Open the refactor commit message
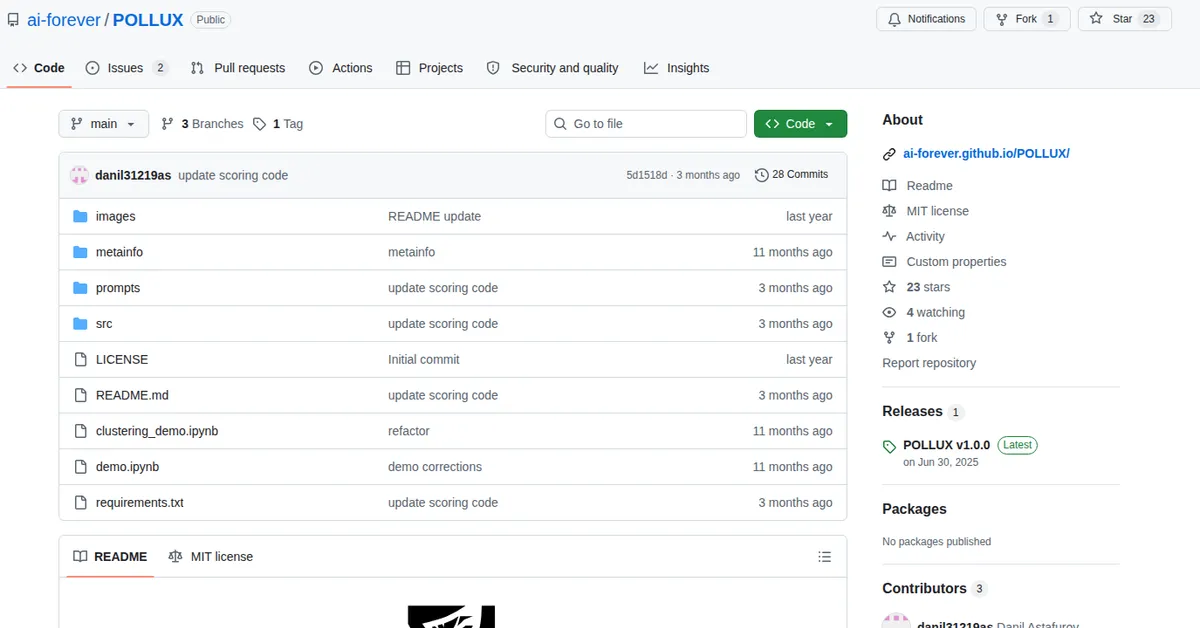This screenshot has width=1200, height=628. (409, 431)
